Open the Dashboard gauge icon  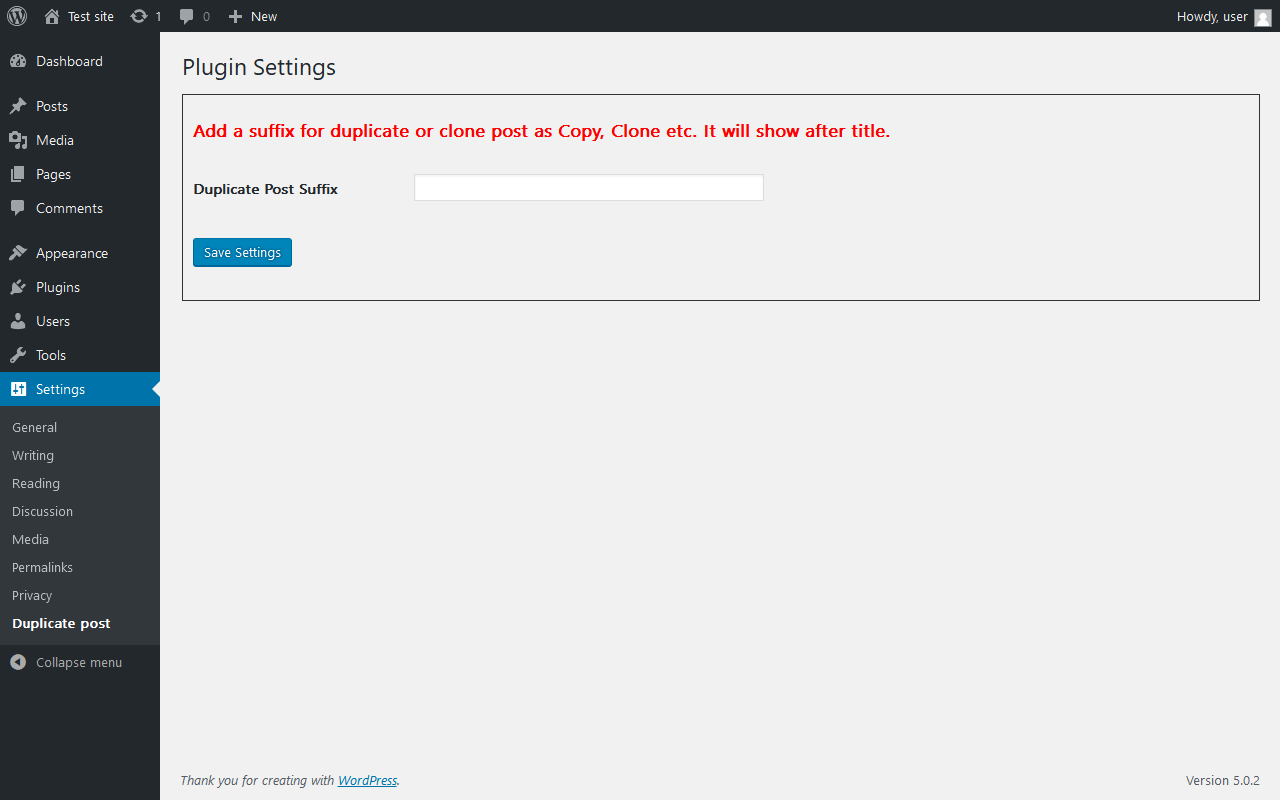[x=18, y=61]
